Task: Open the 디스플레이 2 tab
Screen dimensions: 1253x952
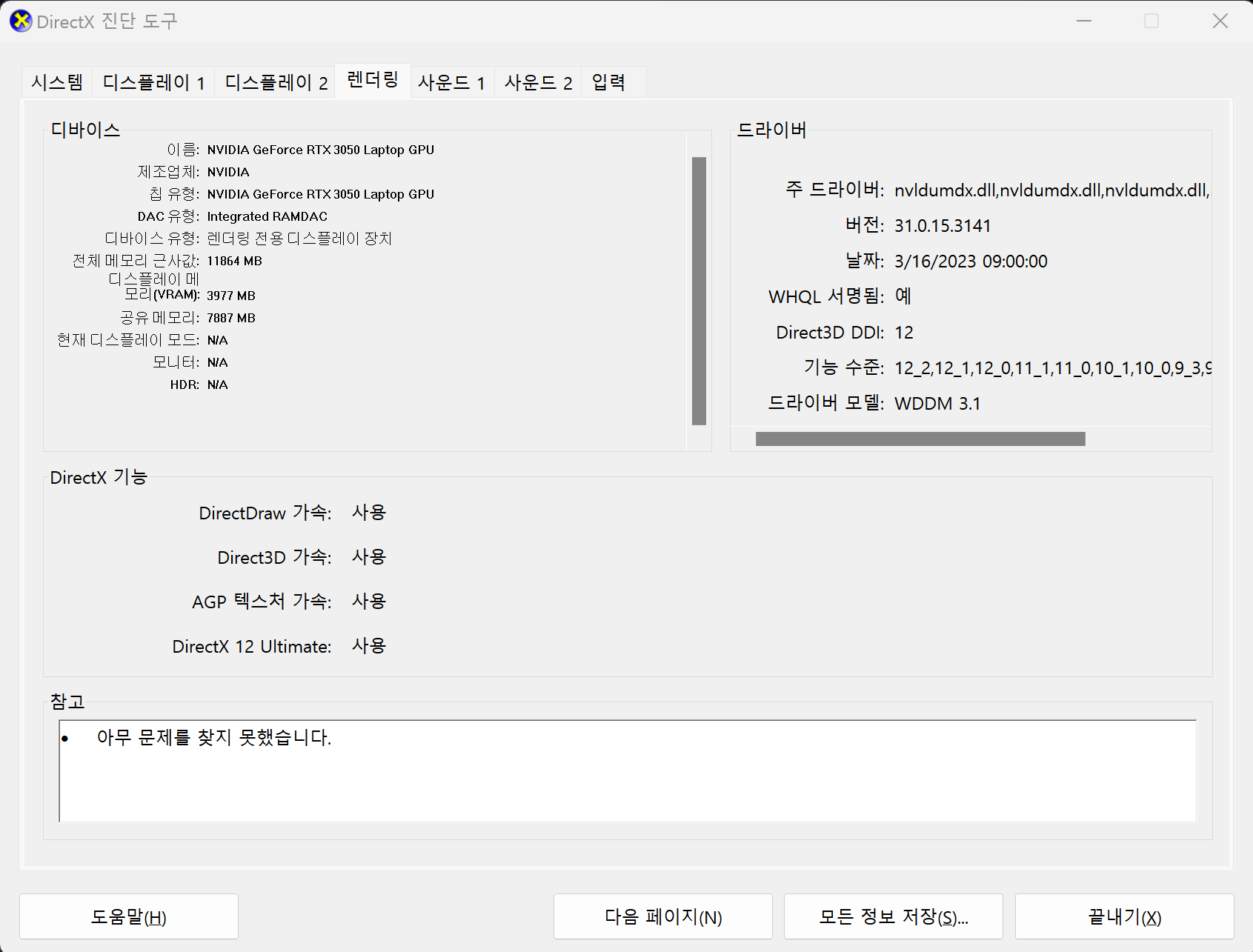Action: (276, 81)
